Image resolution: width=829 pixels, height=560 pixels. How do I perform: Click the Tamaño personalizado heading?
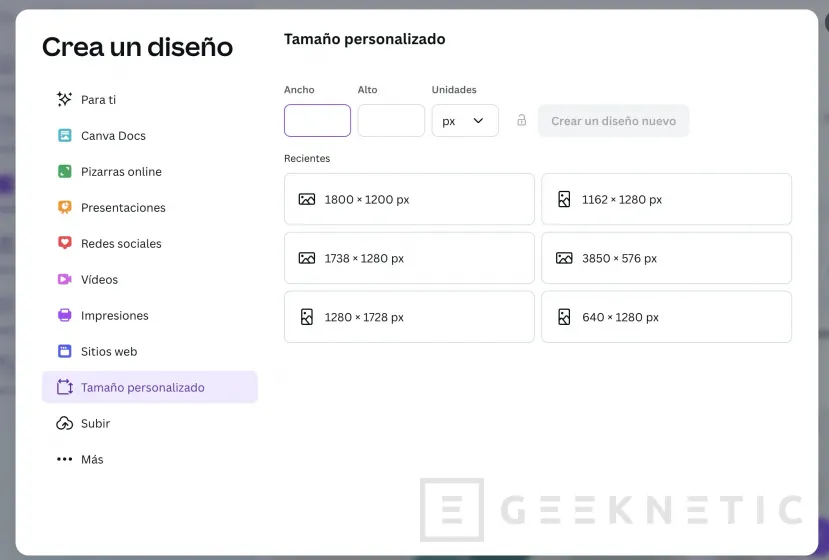pyautogui.click(x=364, y=39)
